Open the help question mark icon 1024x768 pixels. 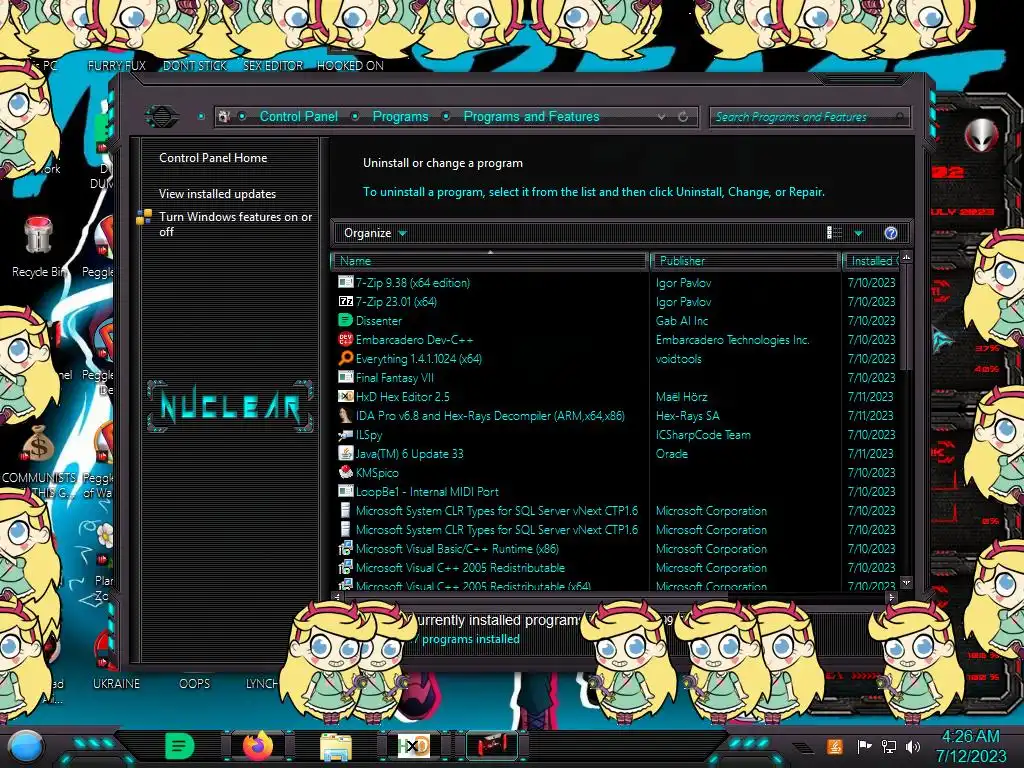click(891, 233)
